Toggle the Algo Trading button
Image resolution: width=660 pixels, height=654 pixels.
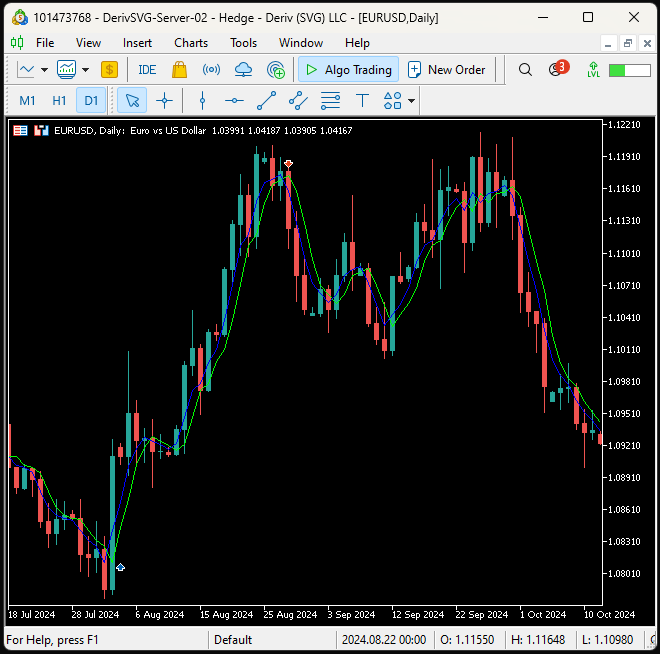tap(349, 69)
